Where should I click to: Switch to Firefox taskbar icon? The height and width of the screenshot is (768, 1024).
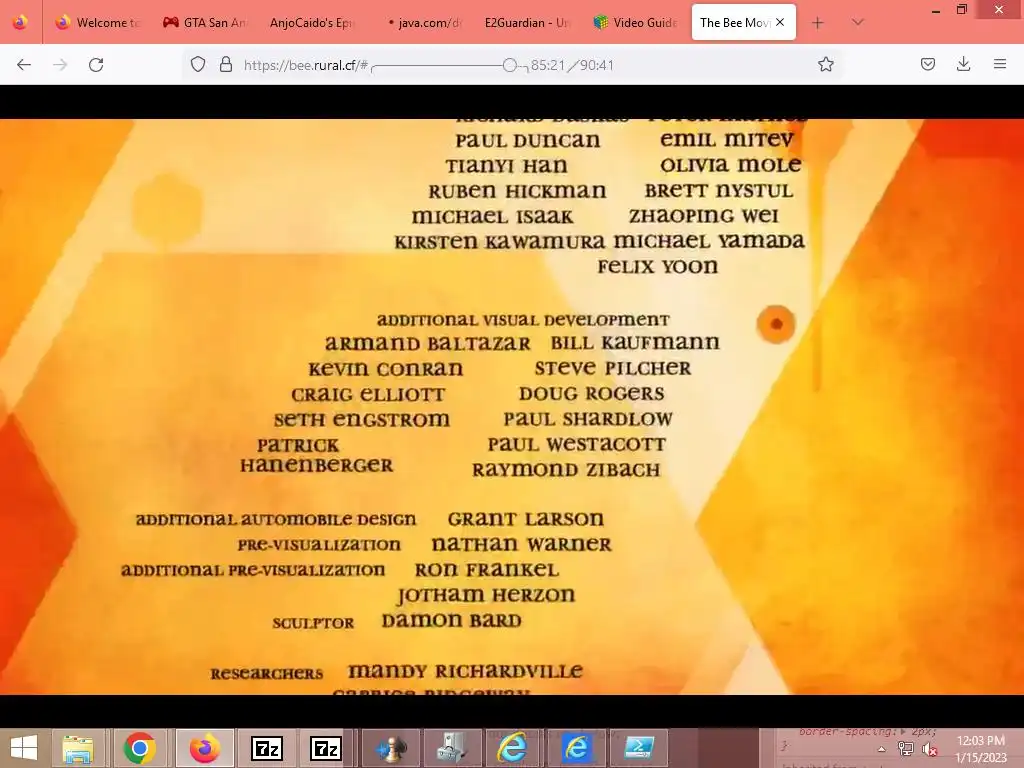204,748
